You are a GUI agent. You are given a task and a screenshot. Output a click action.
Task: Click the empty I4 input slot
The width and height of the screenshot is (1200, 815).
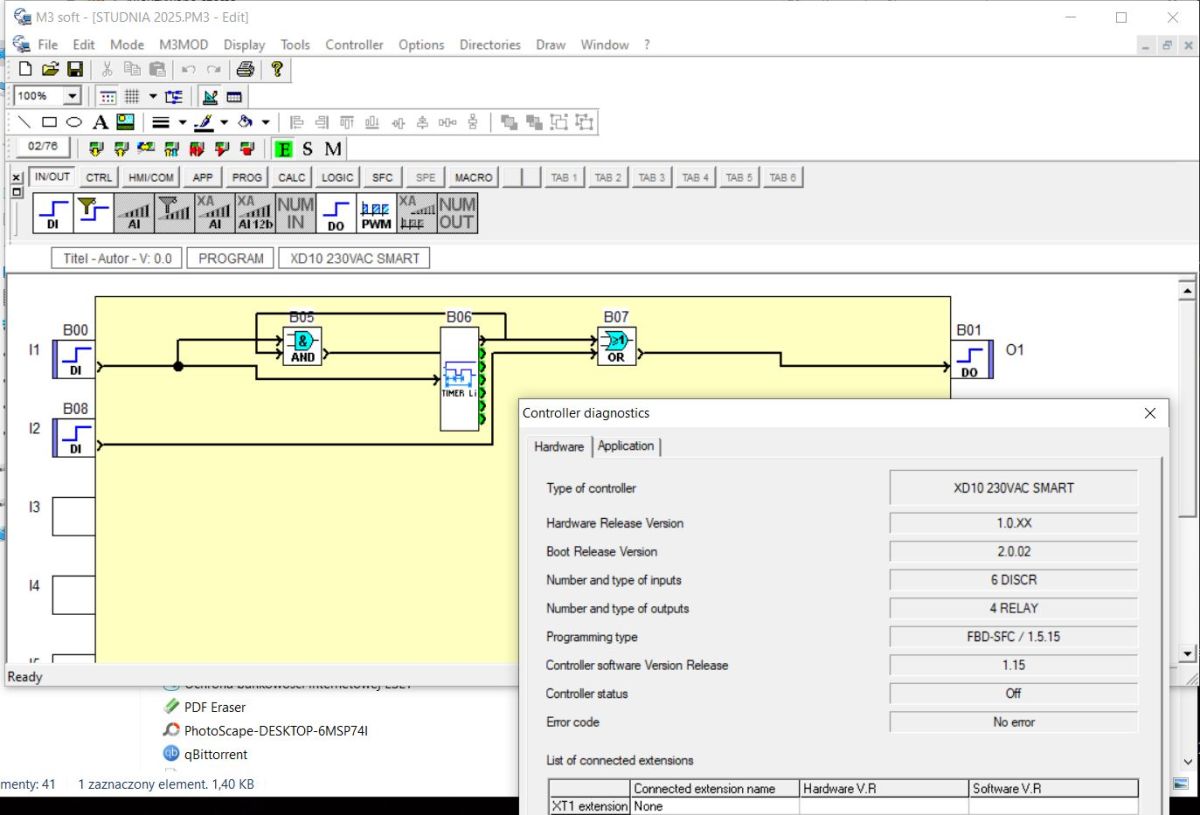tap(74, 594)
